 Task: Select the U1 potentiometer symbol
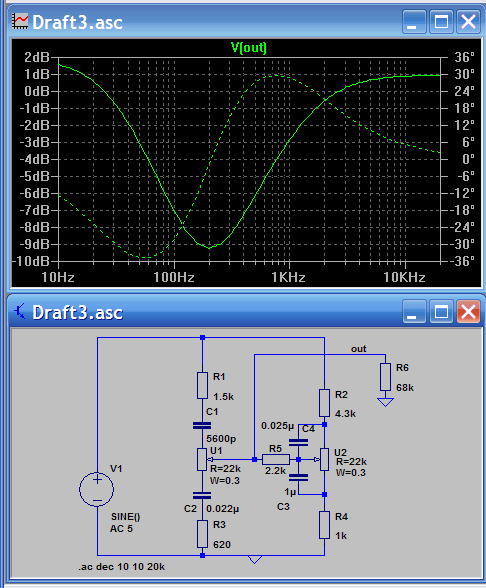tap(203, 459)
